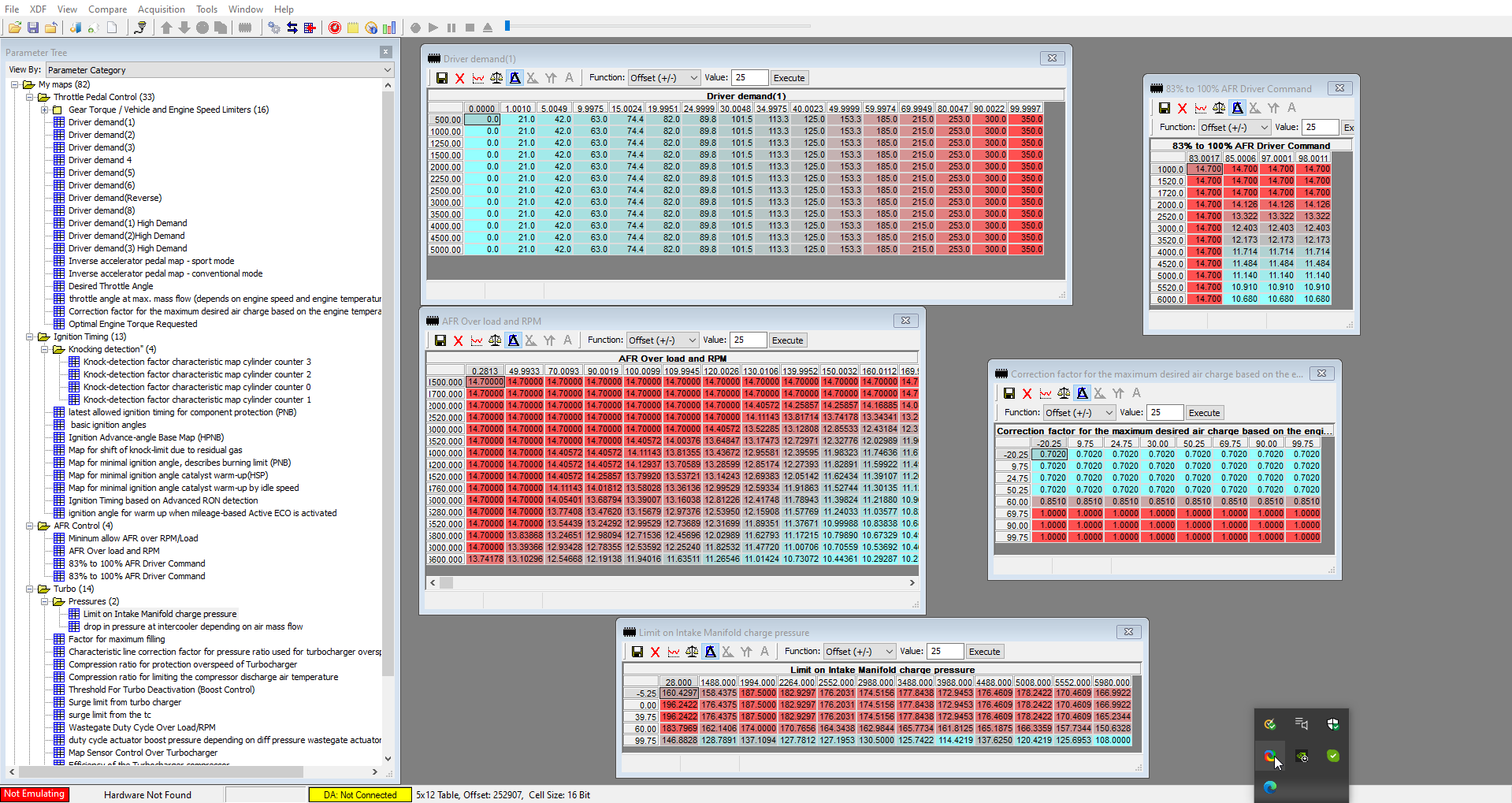Open the Function dropdown in Correction factor window
Screen dimensions: 1512x803
click(1079, 413)
